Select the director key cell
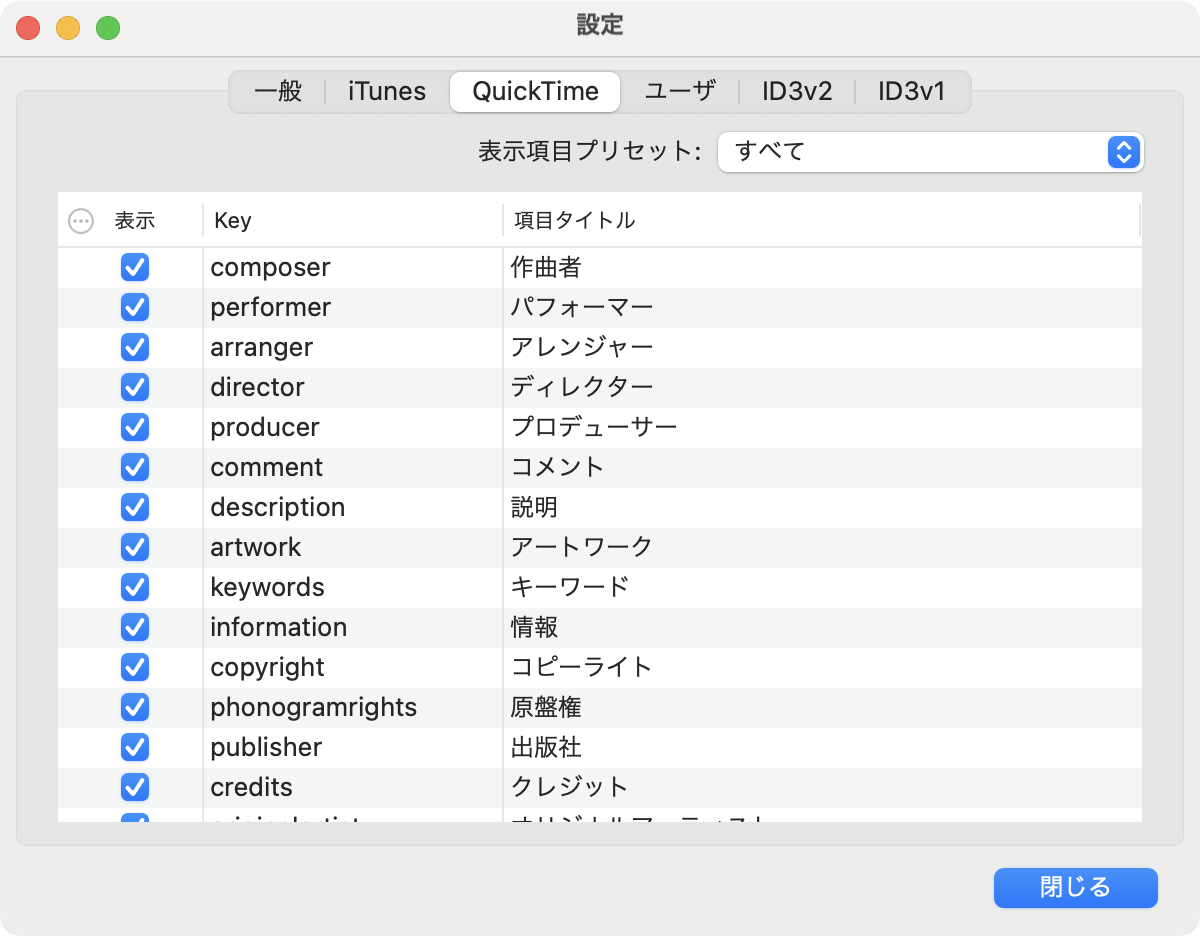Screen dimensions: 1200x936 [353, 387]
